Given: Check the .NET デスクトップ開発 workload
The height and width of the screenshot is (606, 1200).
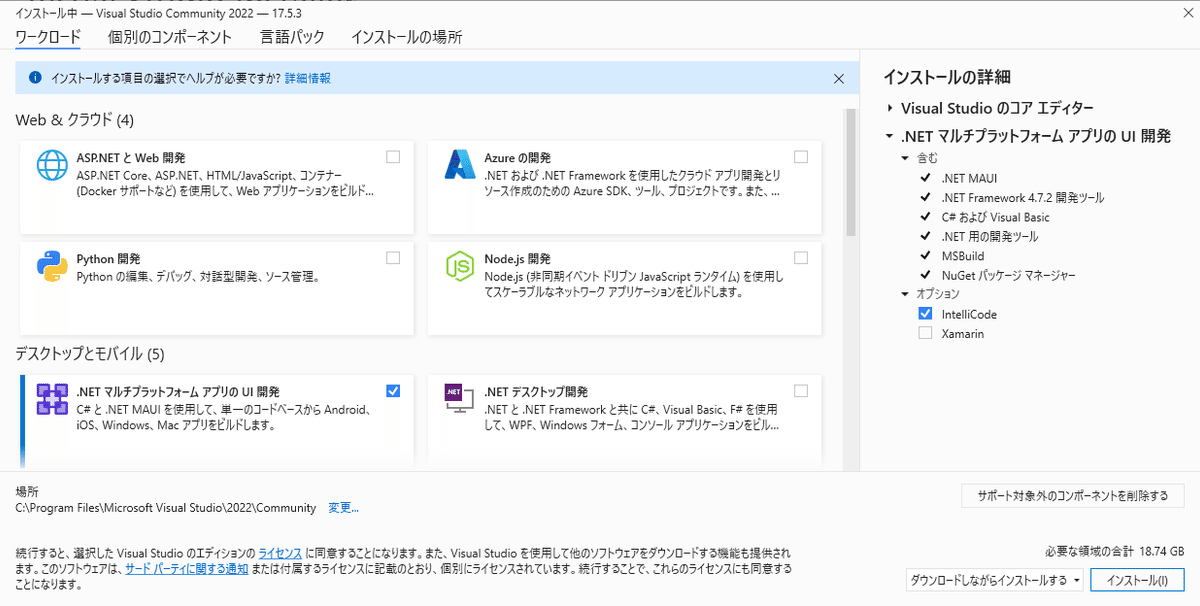Looking at the screenshot, I should pyautogui.click(x=801, y=390).
